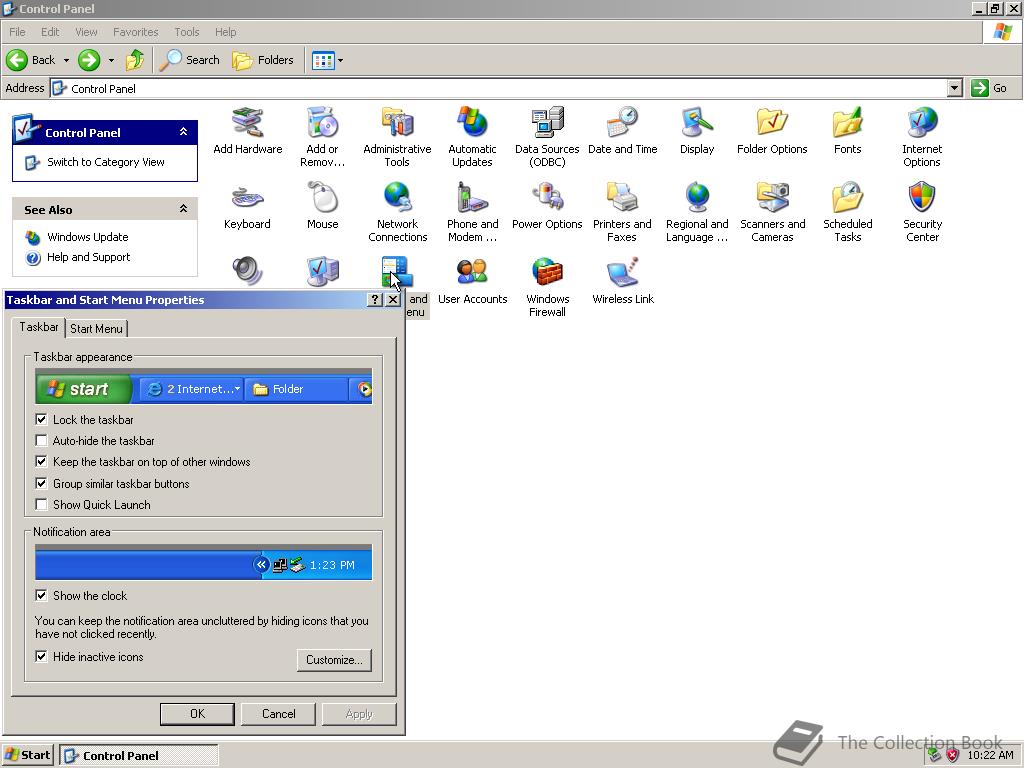Screen dimensions: 1024x768
Task: Open Scanners and Cameras icon
Action: (773, 198)
